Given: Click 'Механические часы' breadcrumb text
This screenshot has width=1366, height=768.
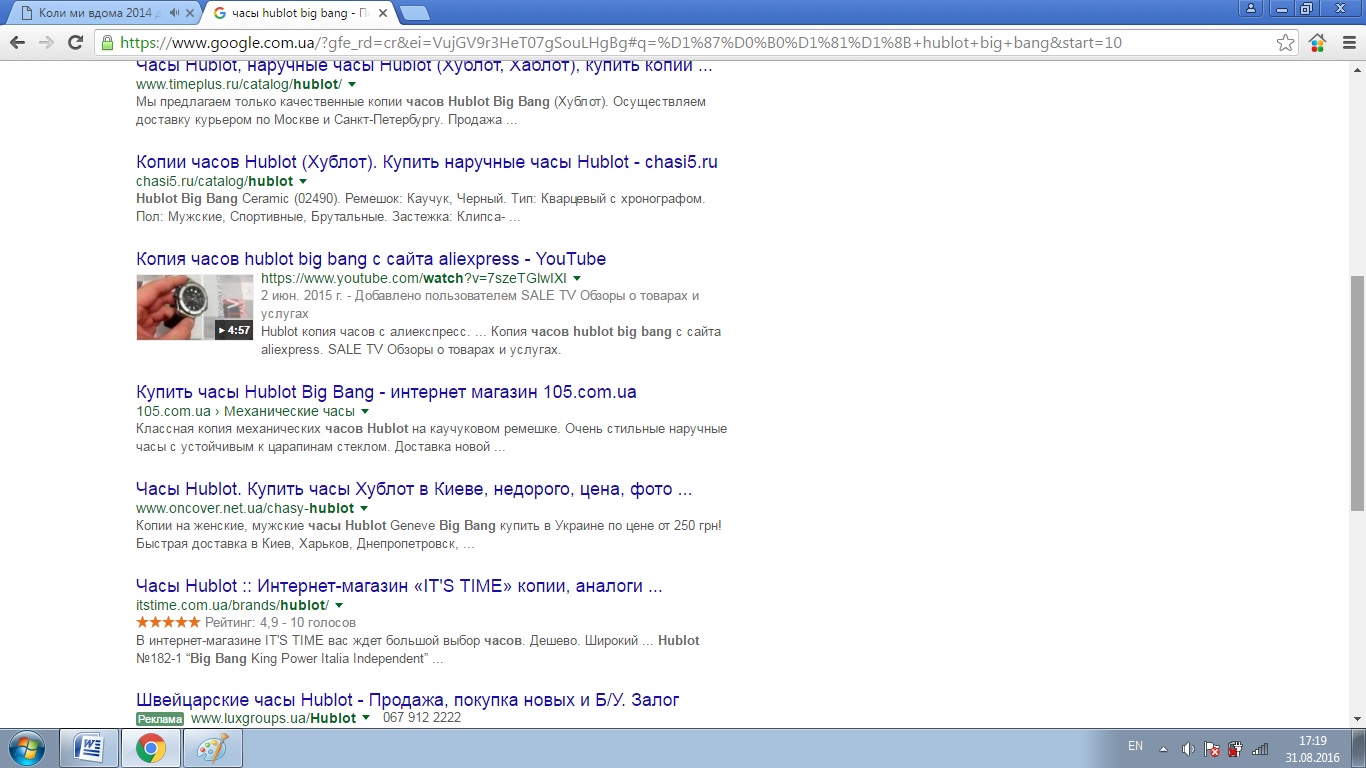Looking at the screenshot, I should click(289, 412).
